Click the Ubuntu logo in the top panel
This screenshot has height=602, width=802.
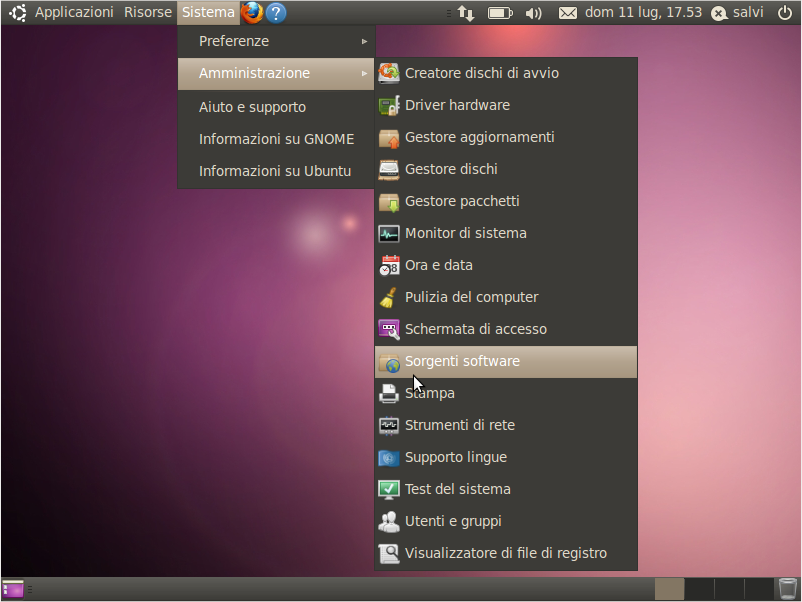pos(17,13)
